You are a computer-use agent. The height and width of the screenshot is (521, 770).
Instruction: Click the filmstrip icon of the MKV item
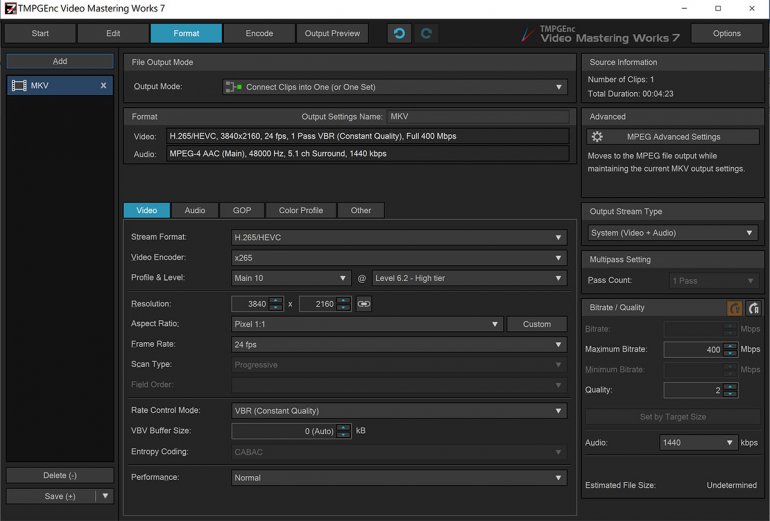19,86
